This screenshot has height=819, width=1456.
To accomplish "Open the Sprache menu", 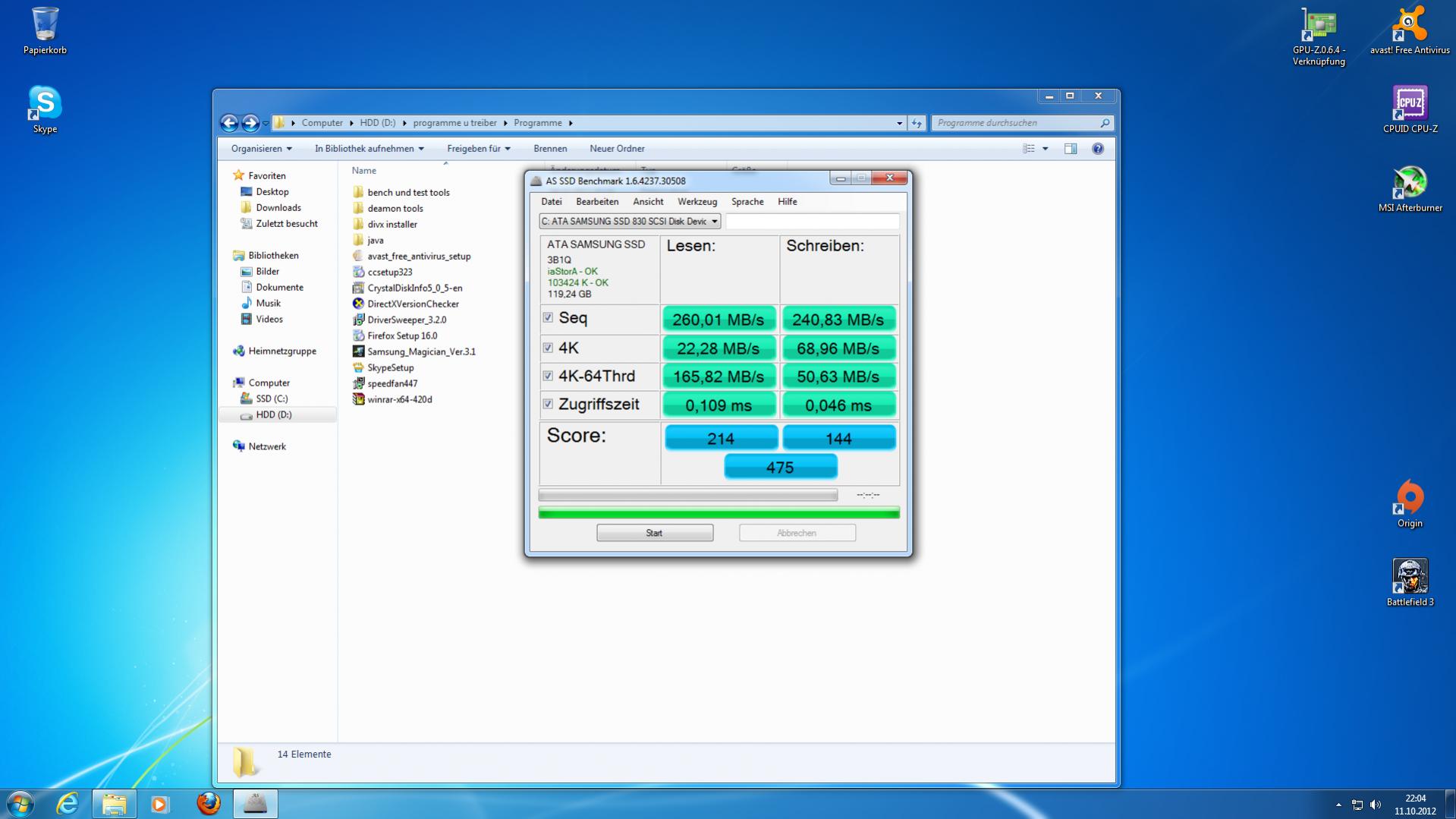I will 747,202.
